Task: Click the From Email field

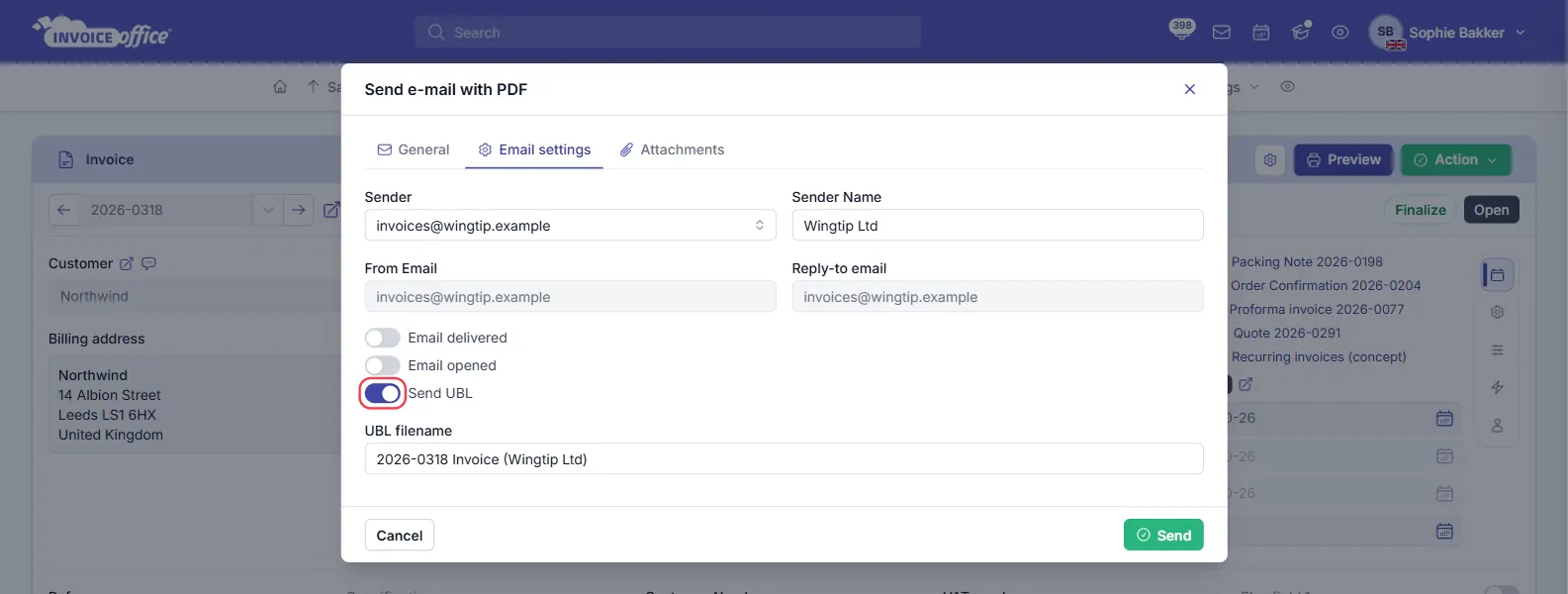Action: (x=571, y=296)
